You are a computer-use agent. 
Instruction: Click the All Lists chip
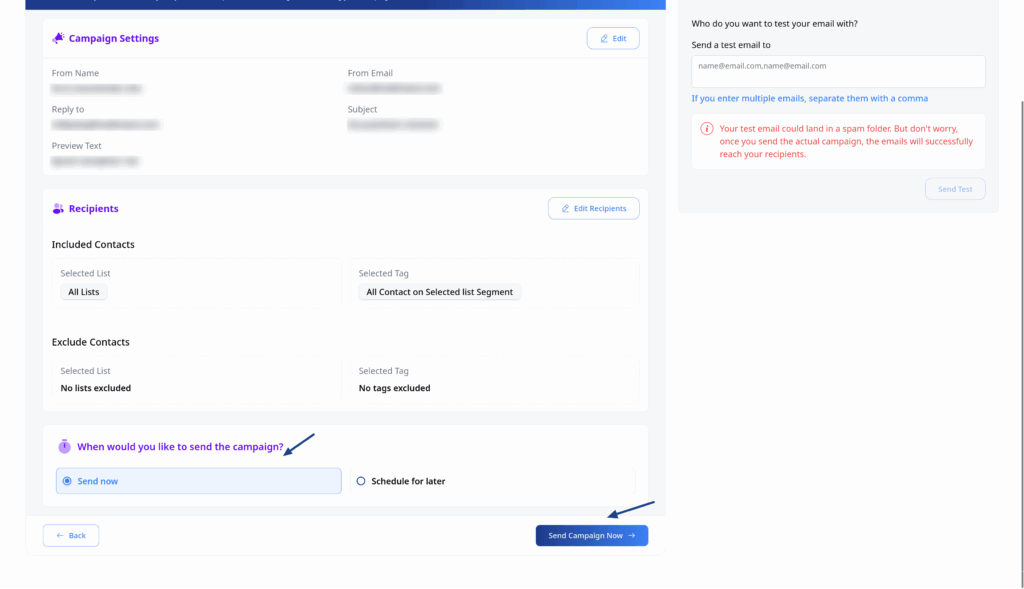[x=85, y=292]
